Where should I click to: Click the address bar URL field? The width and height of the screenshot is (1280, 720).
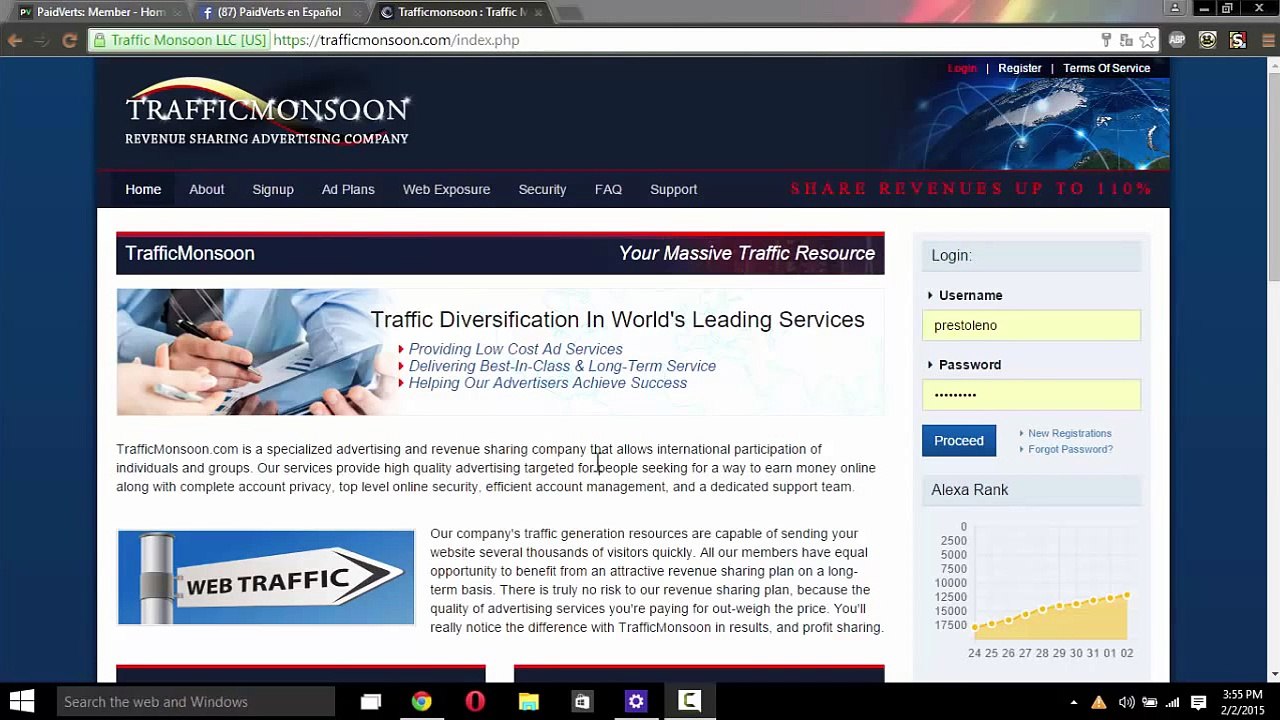680,40
